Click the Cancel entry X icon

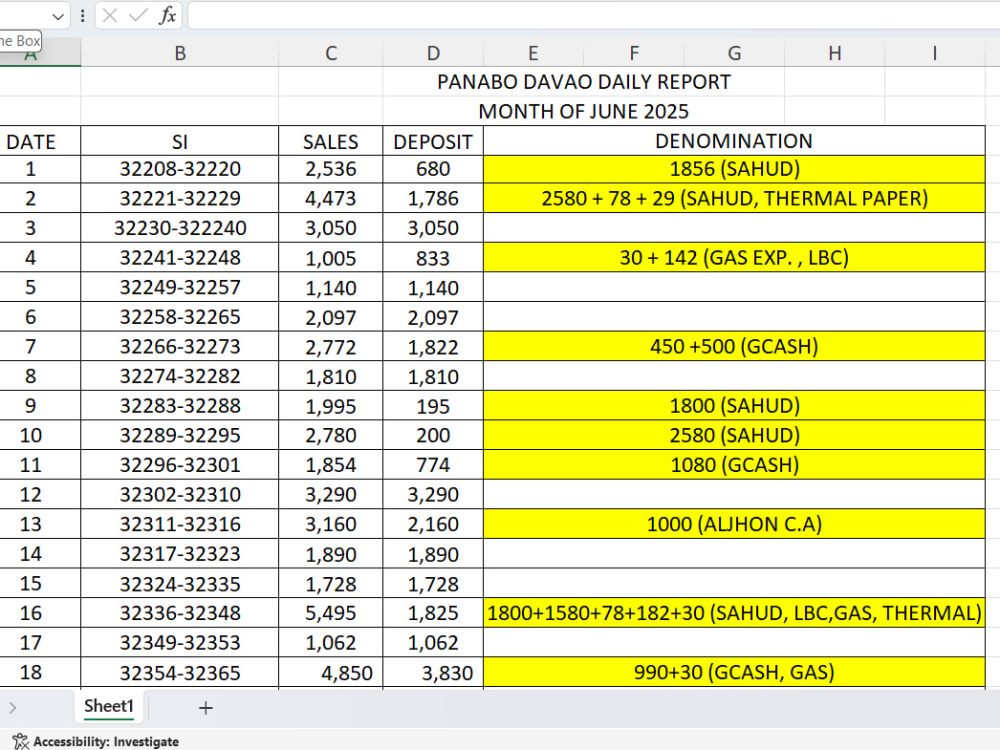[x=110, y=15]
